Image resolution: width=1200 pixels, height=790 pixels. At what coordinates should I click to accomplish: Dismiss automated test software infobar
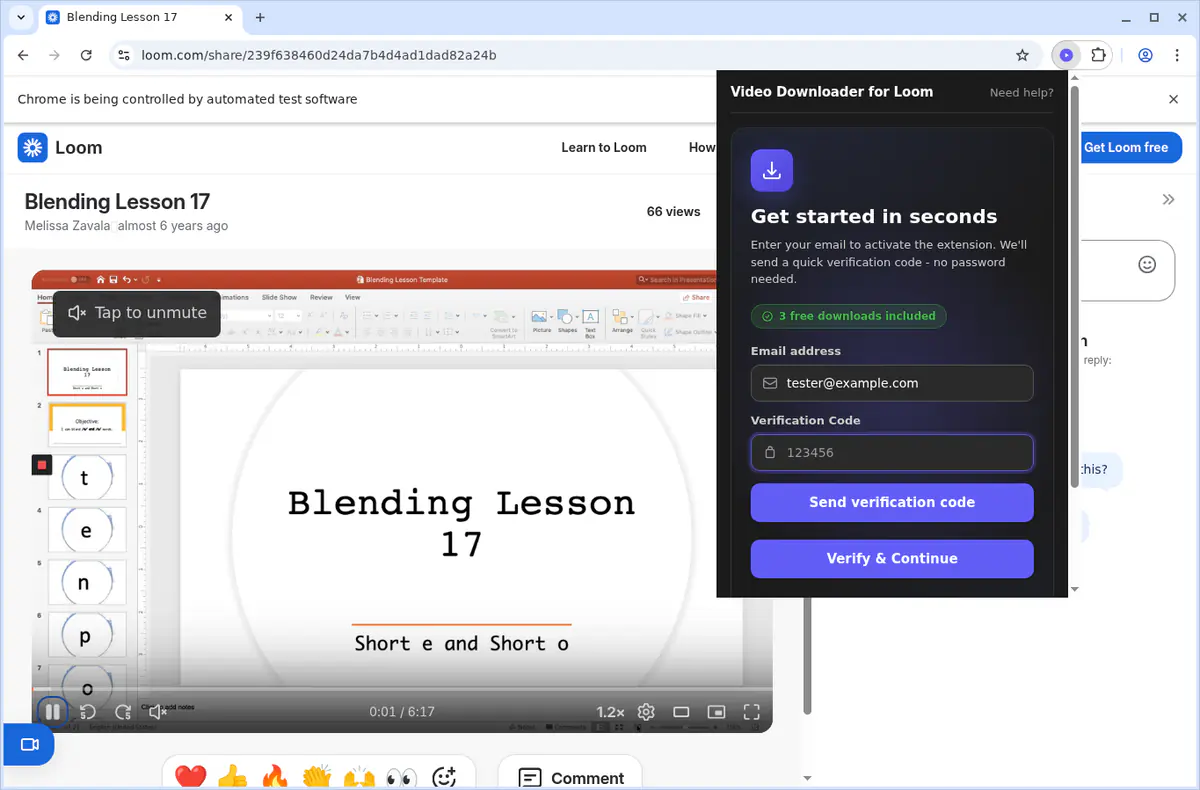point(1174,99)
